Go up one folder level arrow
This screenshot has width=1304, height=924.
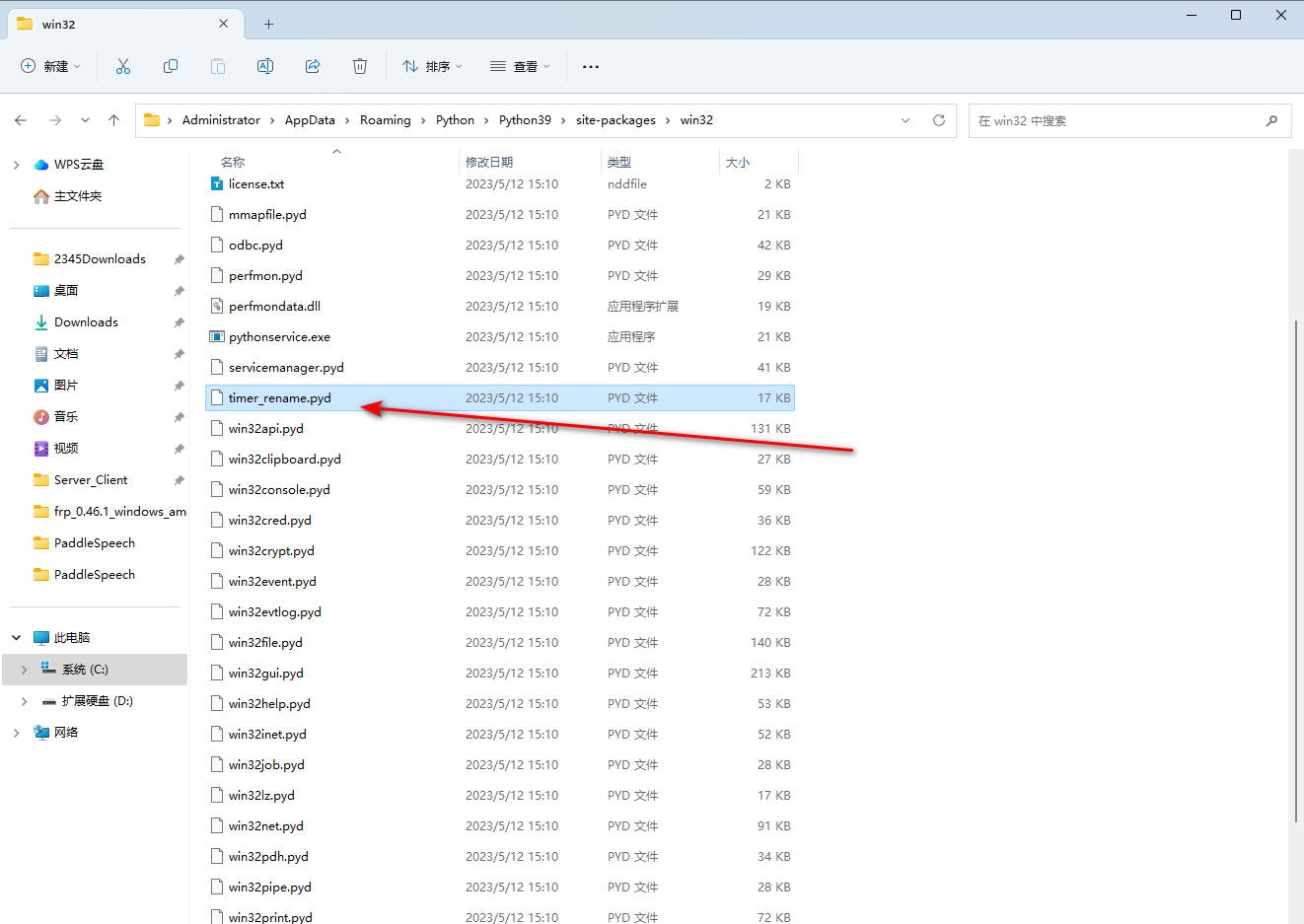[114, 120]
